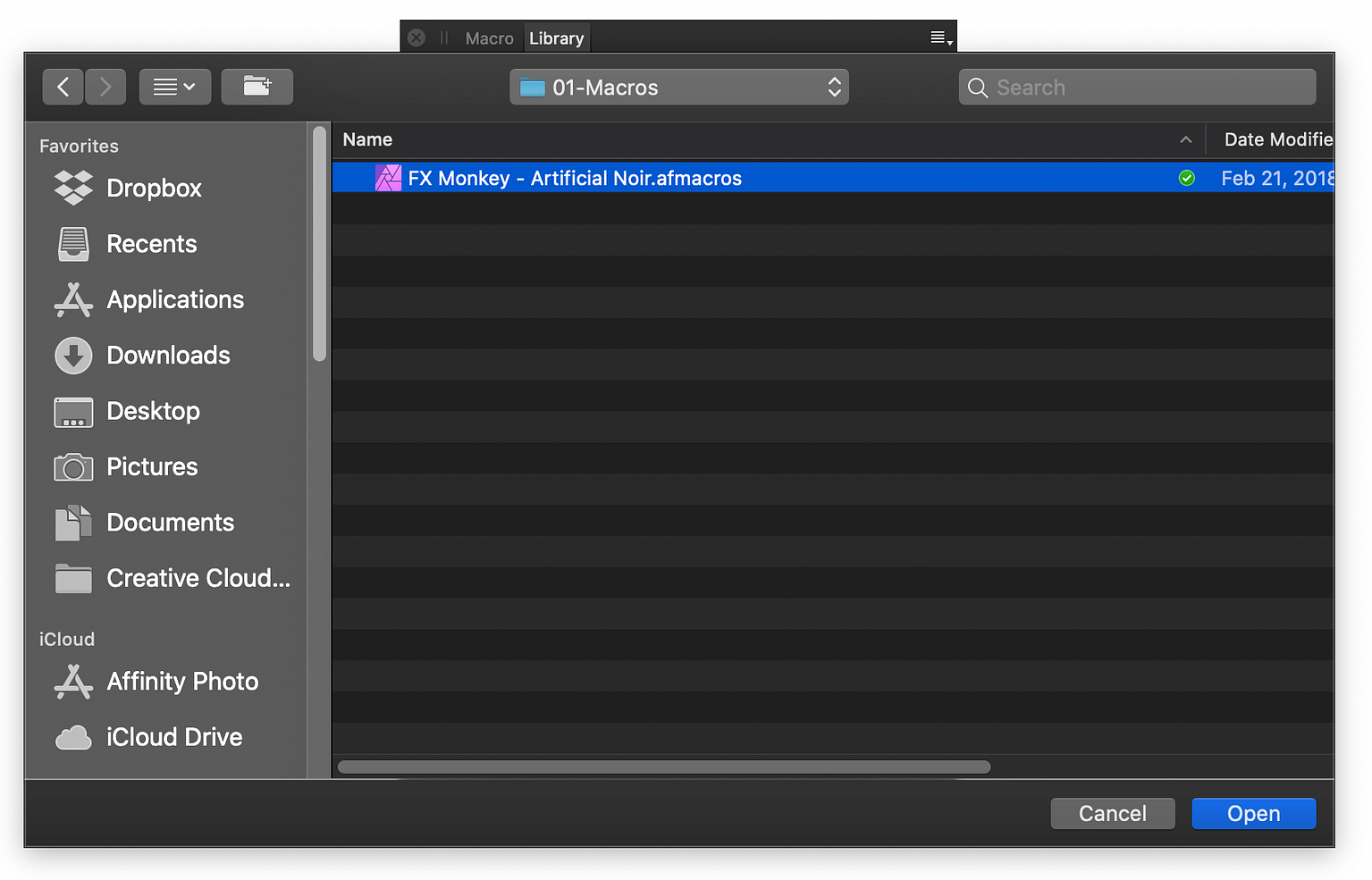Click the iCloud Drive cloud icon

(73, 738)
